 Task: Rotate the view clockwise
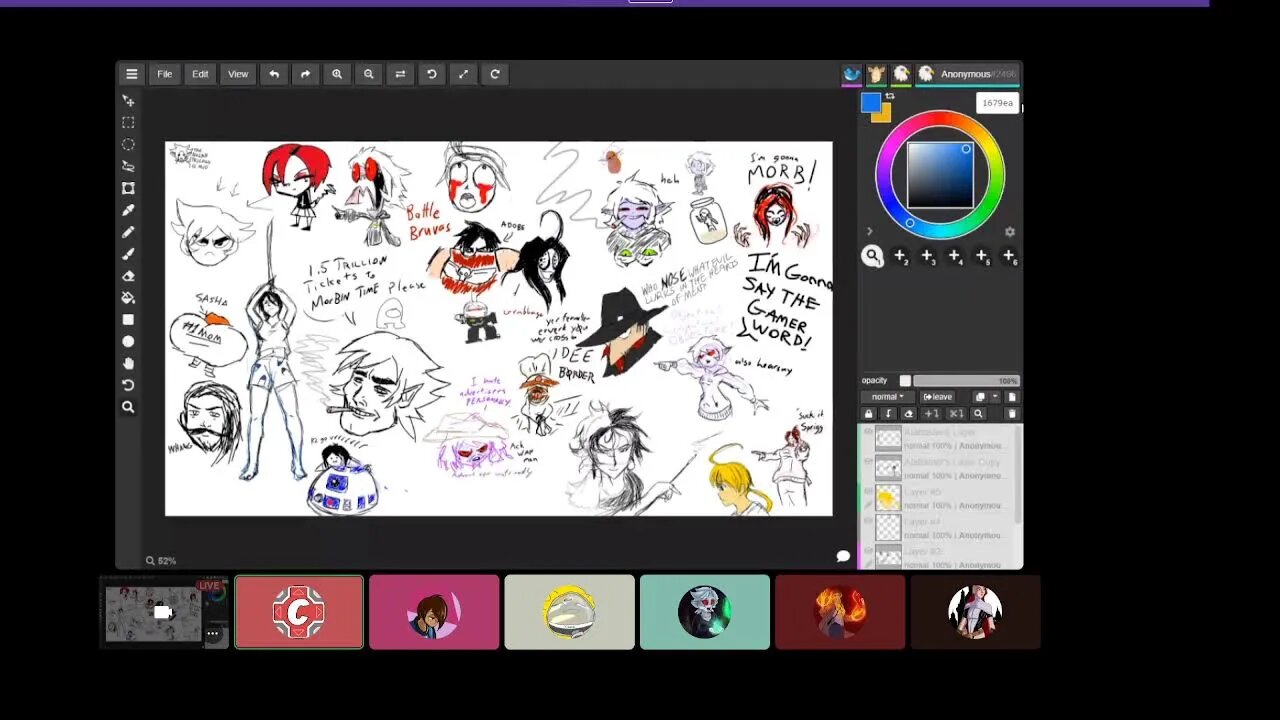(x=495, y=74)
